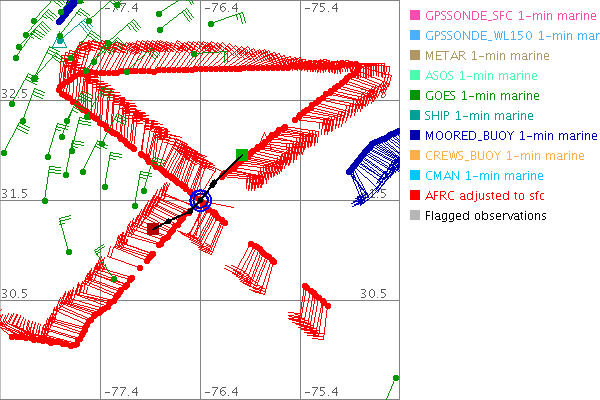Click the gray Flagged observations swatch
Screen dimensions: 600x400
(415, 216)
